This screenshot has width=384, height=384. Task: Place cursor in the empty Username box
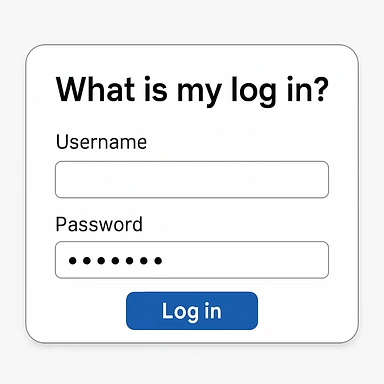192,179
